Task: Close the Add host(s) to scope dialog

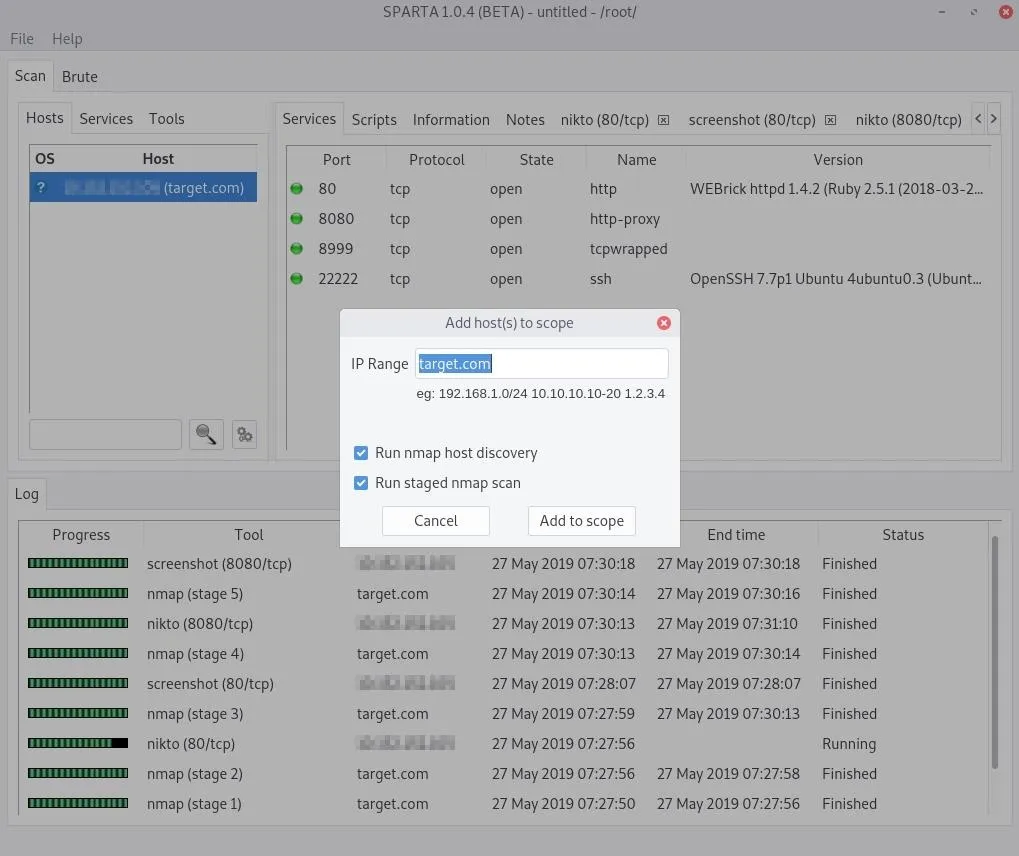Action: pos(664,323)
